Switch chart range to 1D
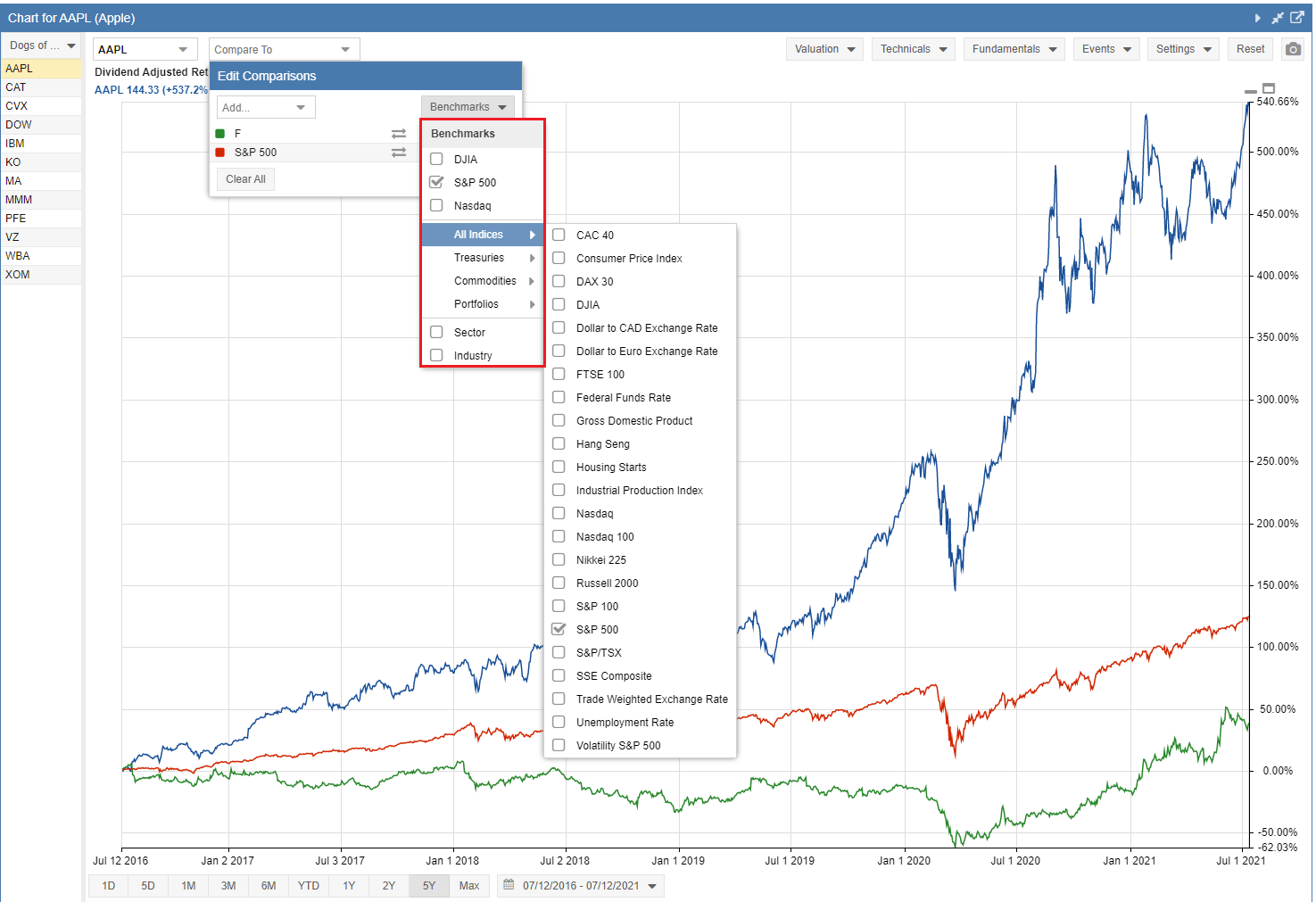Viewport: 1316px width, 902px height. (x=109, y=886)
